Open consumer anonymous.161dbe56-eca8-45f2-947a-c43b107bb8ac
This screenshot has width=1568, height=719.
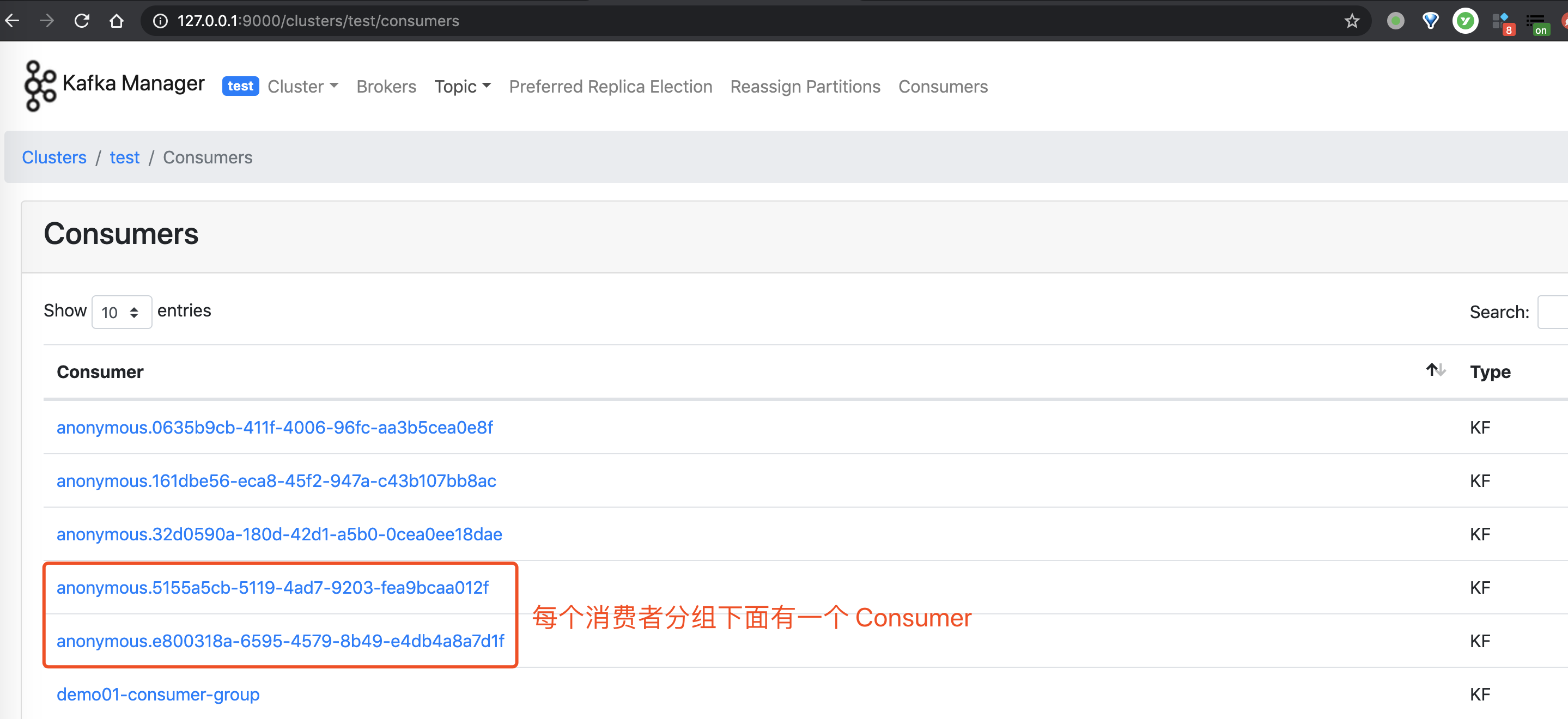276,481
